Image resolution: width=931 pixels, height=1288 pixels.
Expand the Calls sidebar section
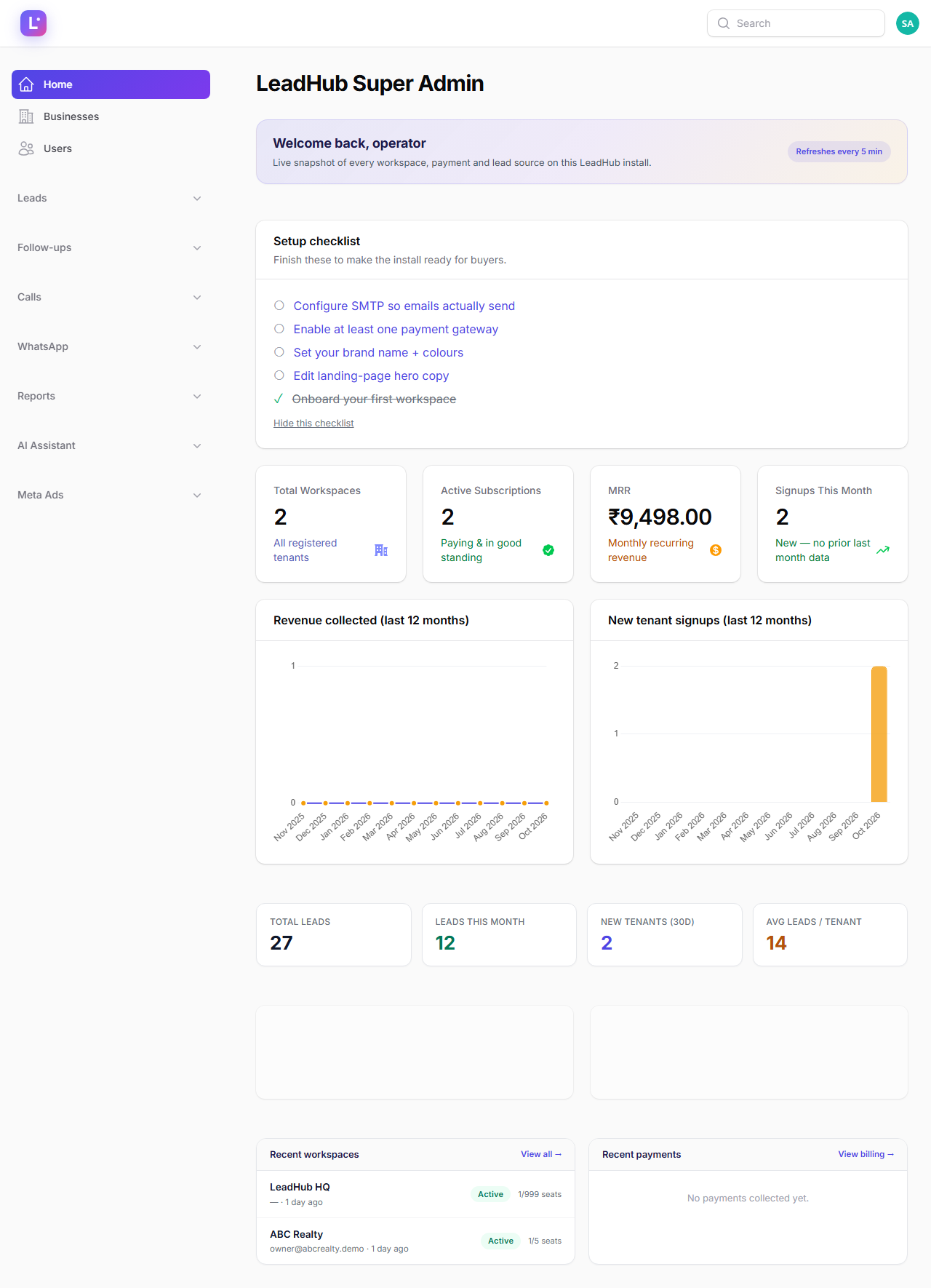point(111,297)
